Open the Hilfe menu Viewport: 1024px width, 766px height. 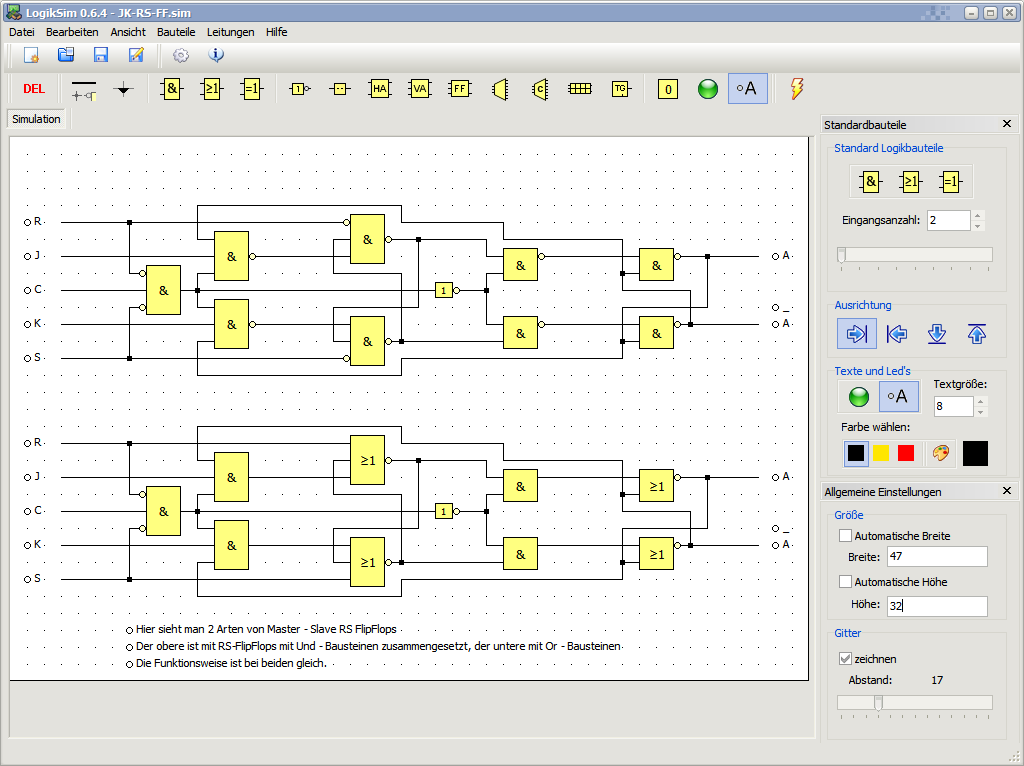pyautogui.click(x=276, y=32)
